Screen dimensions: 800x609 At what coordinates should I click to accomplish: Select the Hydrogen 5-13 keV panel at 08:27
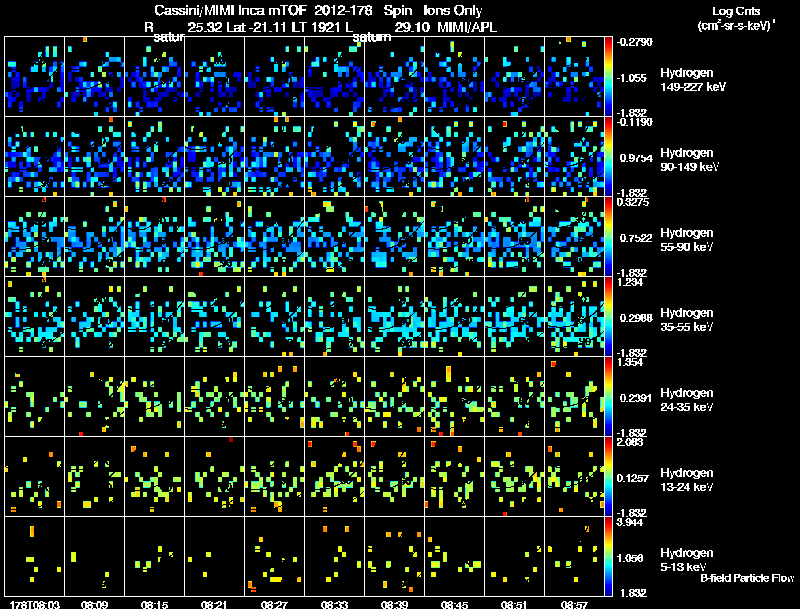274,556
